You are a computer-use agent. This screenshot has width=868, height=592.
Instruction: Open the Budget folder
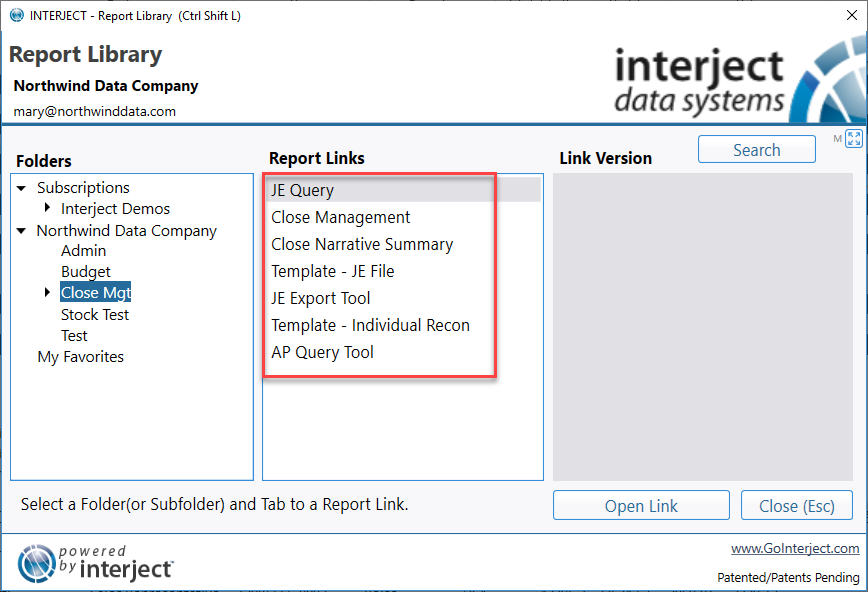coord(86,272)
